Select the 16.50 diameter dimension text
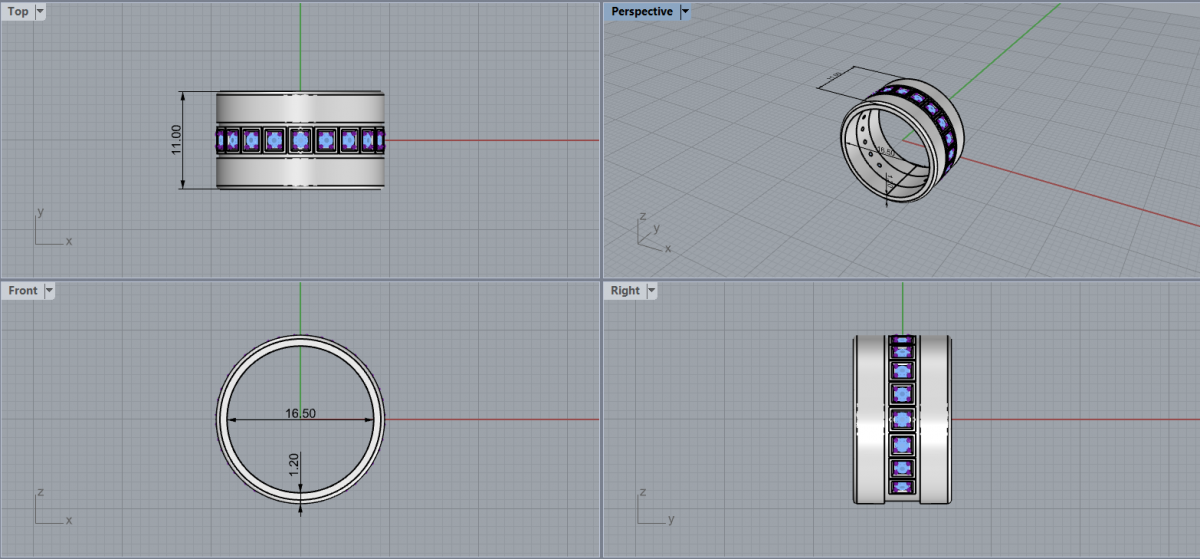The height and width of the screenshot is (559, 1200). [300, 413]
